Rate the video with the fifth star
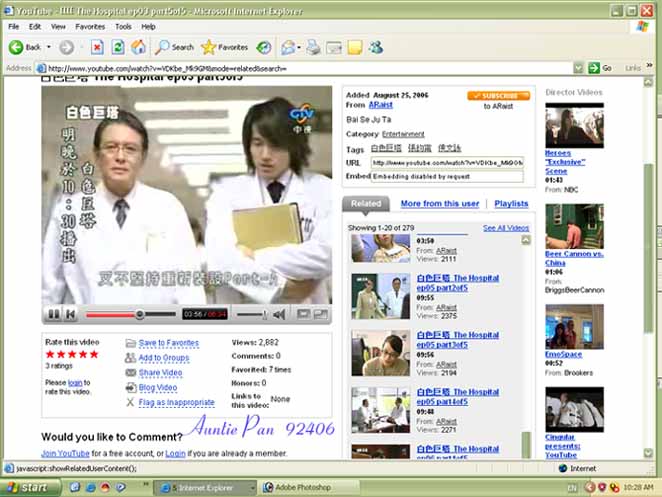Screen dimensions: 662x497 coord(94,354)
